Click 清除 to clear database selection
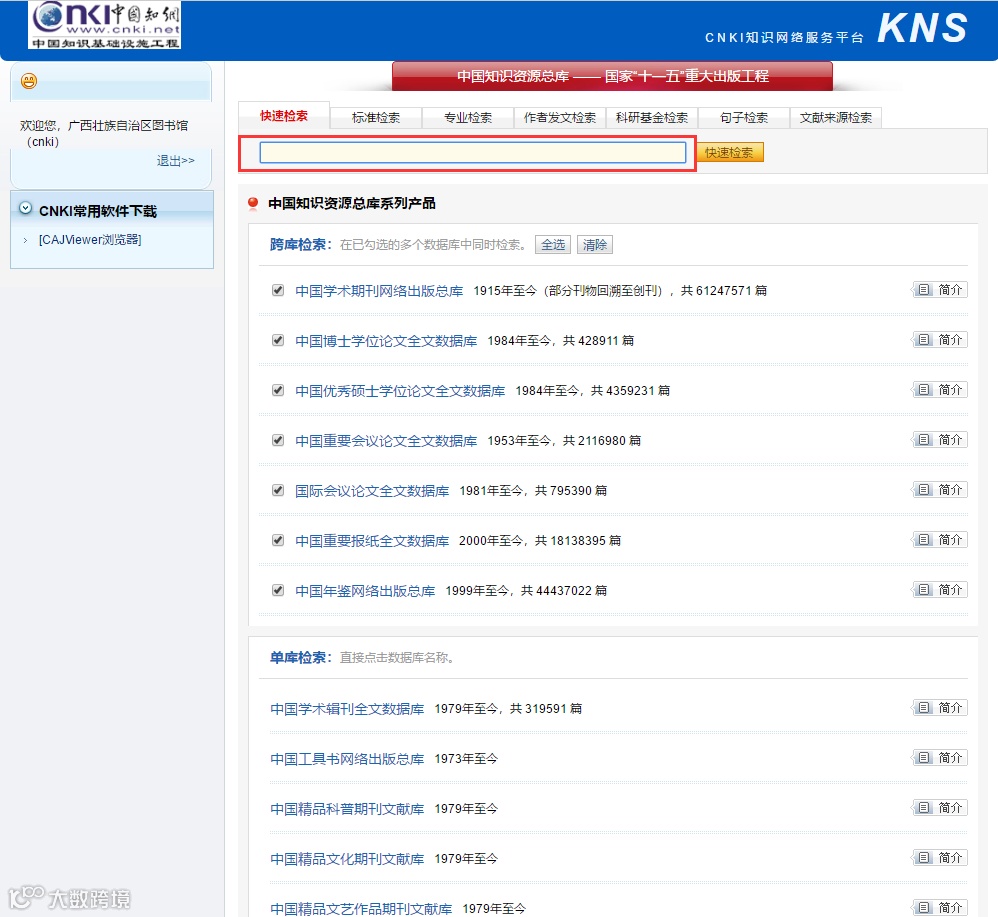This screenshot has height=917, width=998. [x=594, y=245]
